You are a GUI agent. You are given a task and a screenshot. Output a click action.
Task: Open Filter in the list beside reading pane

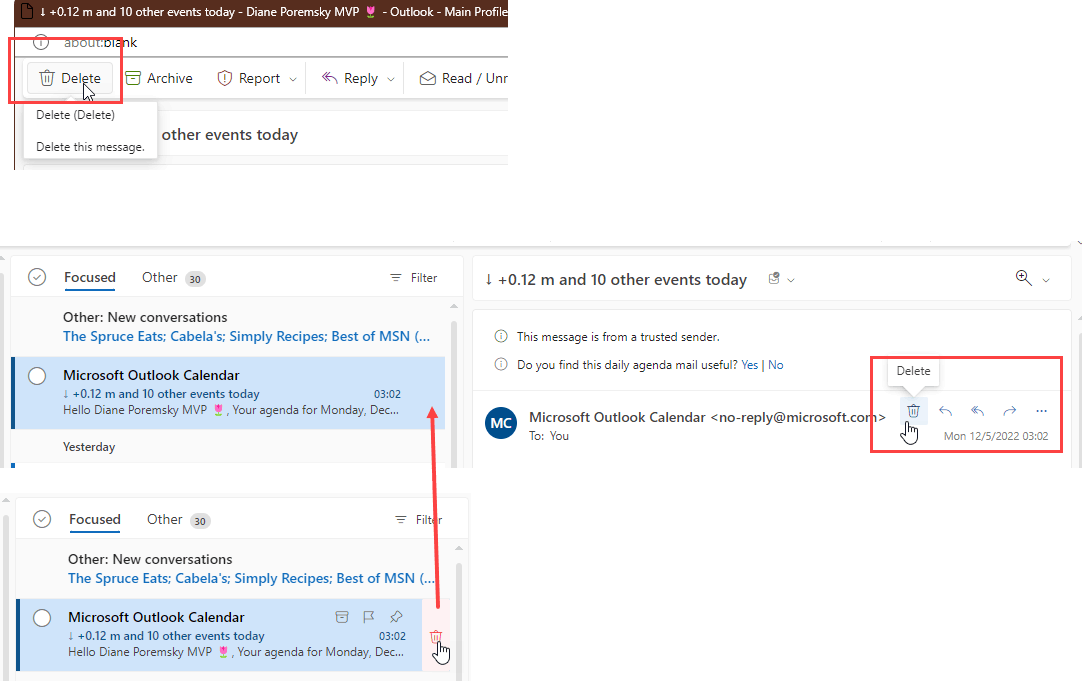(414, 277)
